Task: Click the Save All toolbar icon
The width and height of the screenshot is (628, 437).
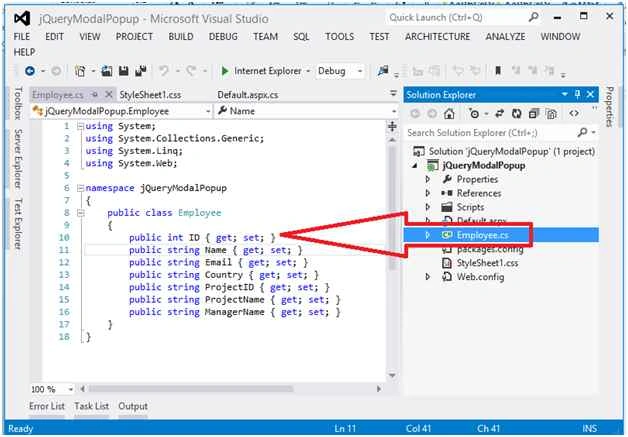Action: (x=141, y=71)
